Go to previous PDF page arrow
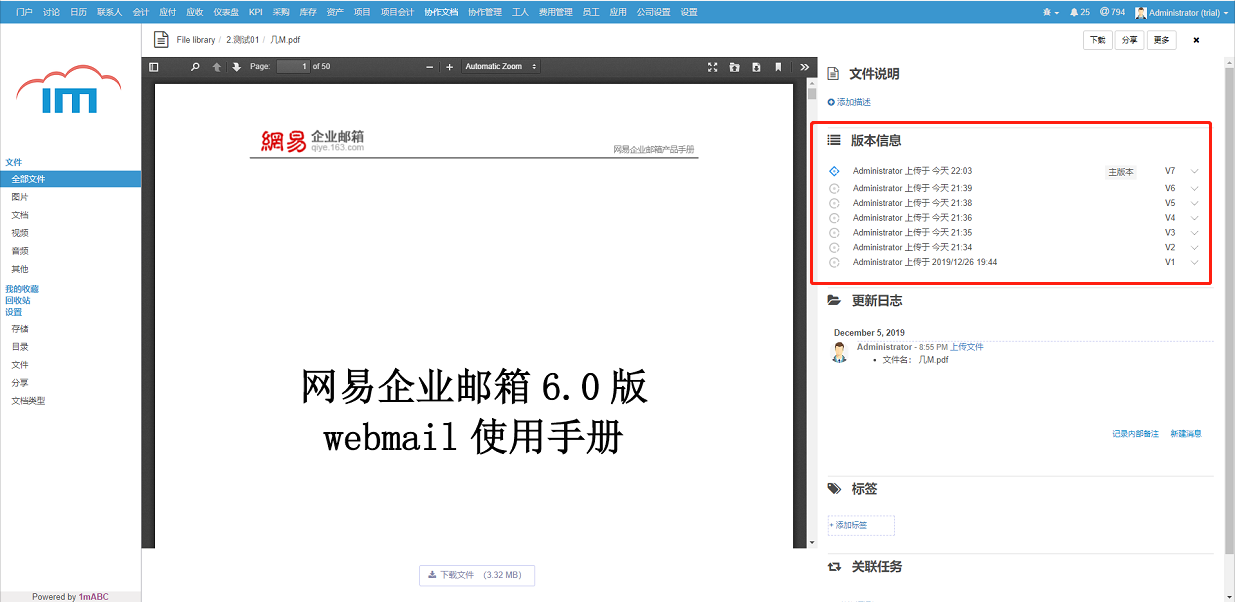The height and width of the screenshot is (602, 1235). pyautogui.click(x=217, y=67)
